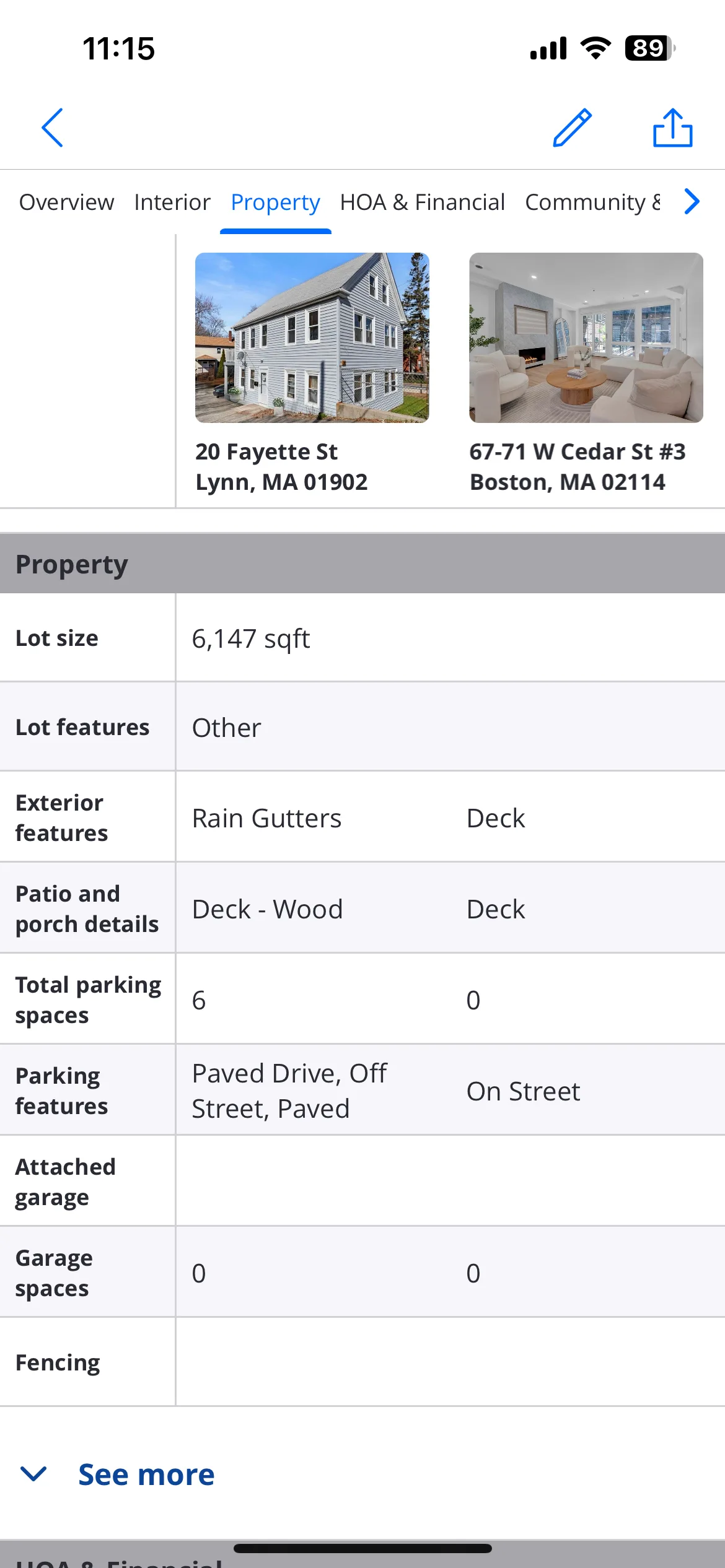The width and height of the screenshot is (725, 1568).
Task: Tap the share icon
Action: click(672, 128)
